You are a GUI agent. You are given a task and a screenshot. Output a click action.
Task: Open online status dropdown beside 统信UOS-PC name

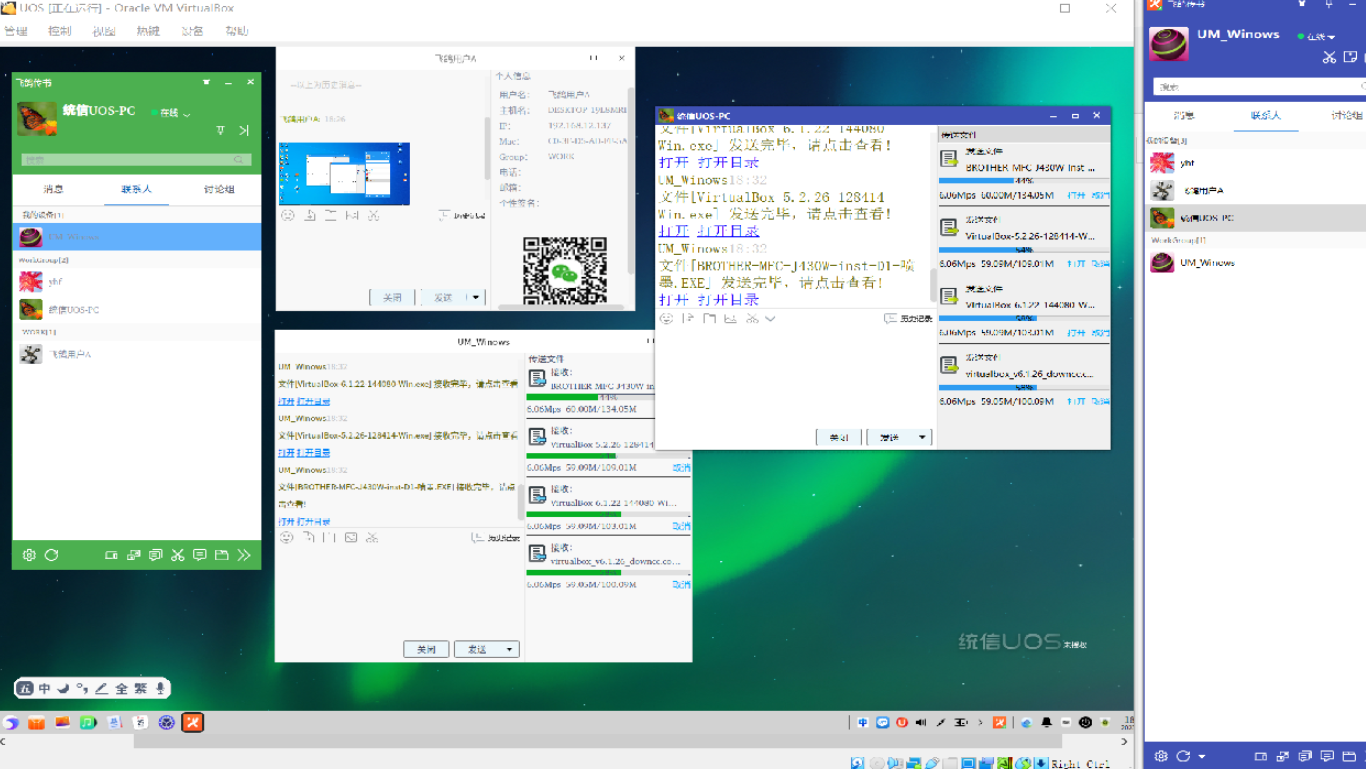click(x=186, y=114)
